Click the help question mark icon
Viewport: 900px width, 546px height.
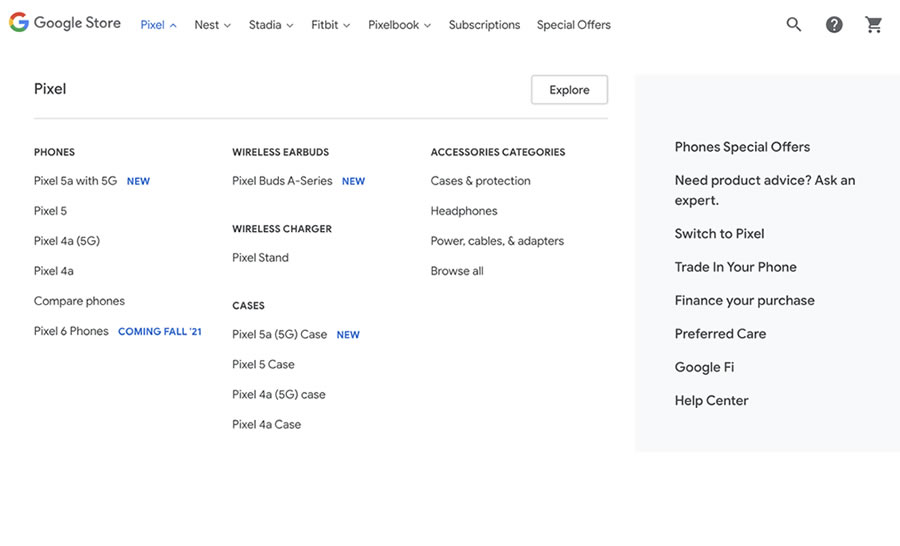tap(834, 25)
